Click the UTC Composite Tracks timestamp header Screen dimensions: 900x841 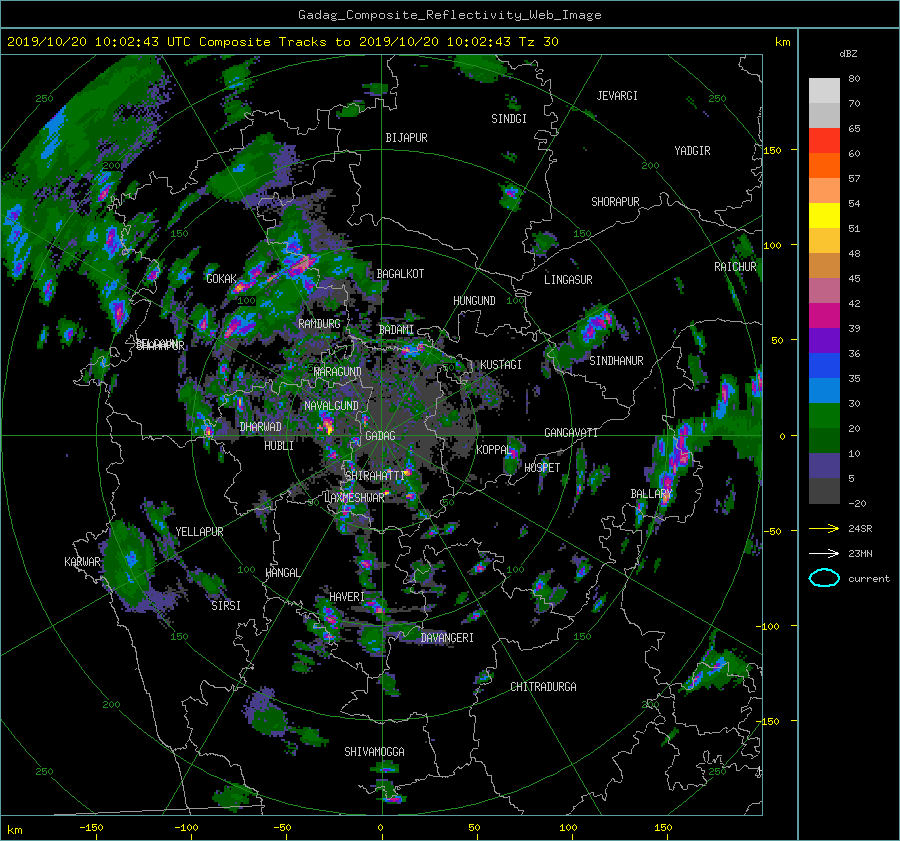(282, 42)
